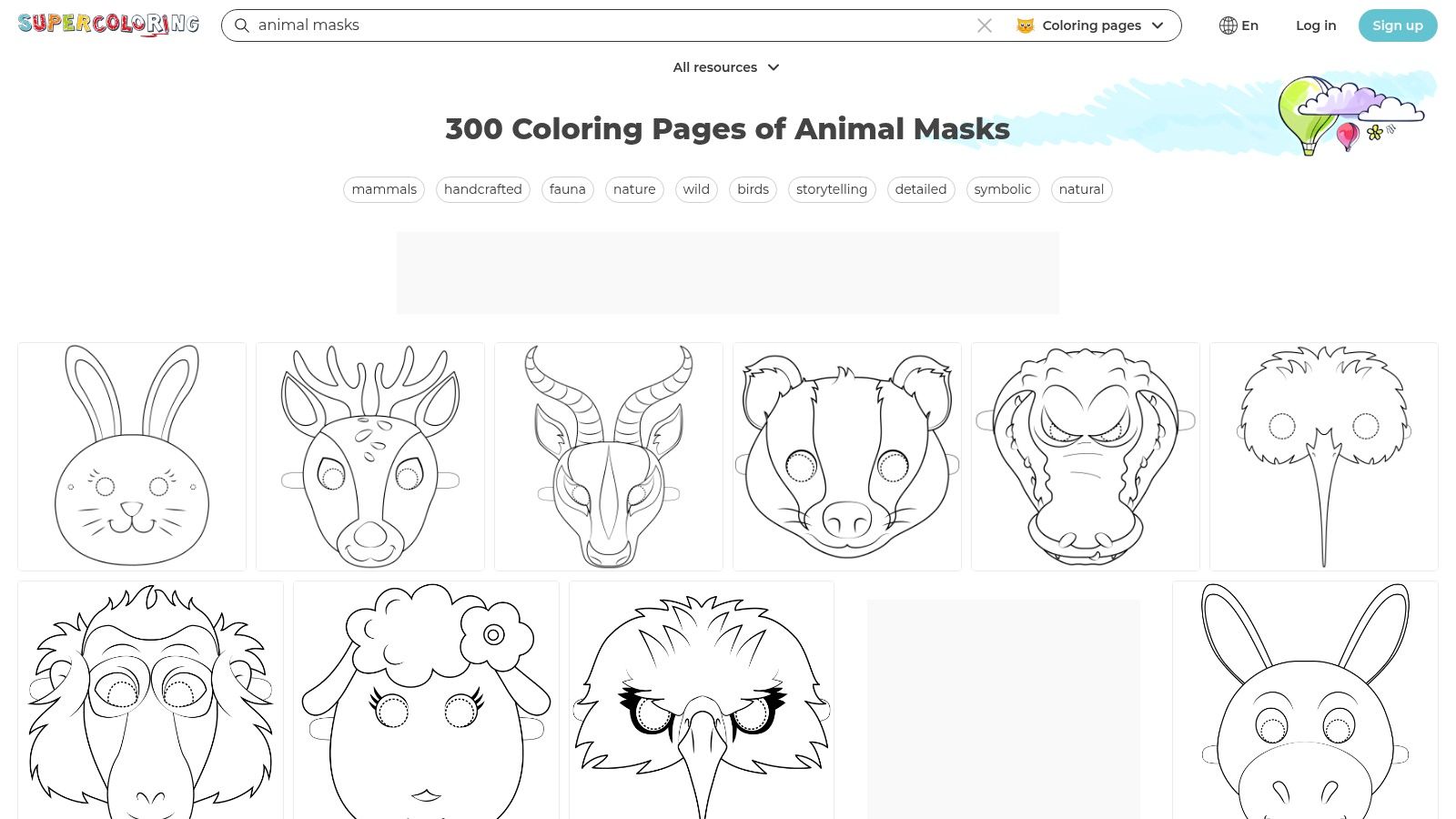Select the En language menu

[1249, 25]
